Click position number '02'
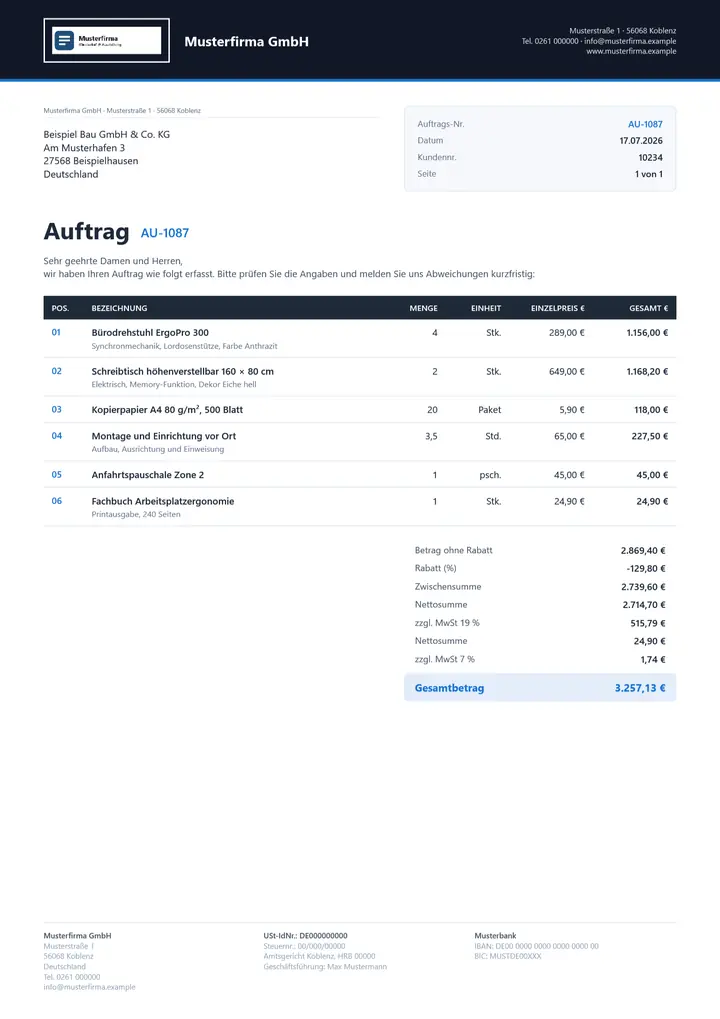720x1019 pixels. coord(57,371)
